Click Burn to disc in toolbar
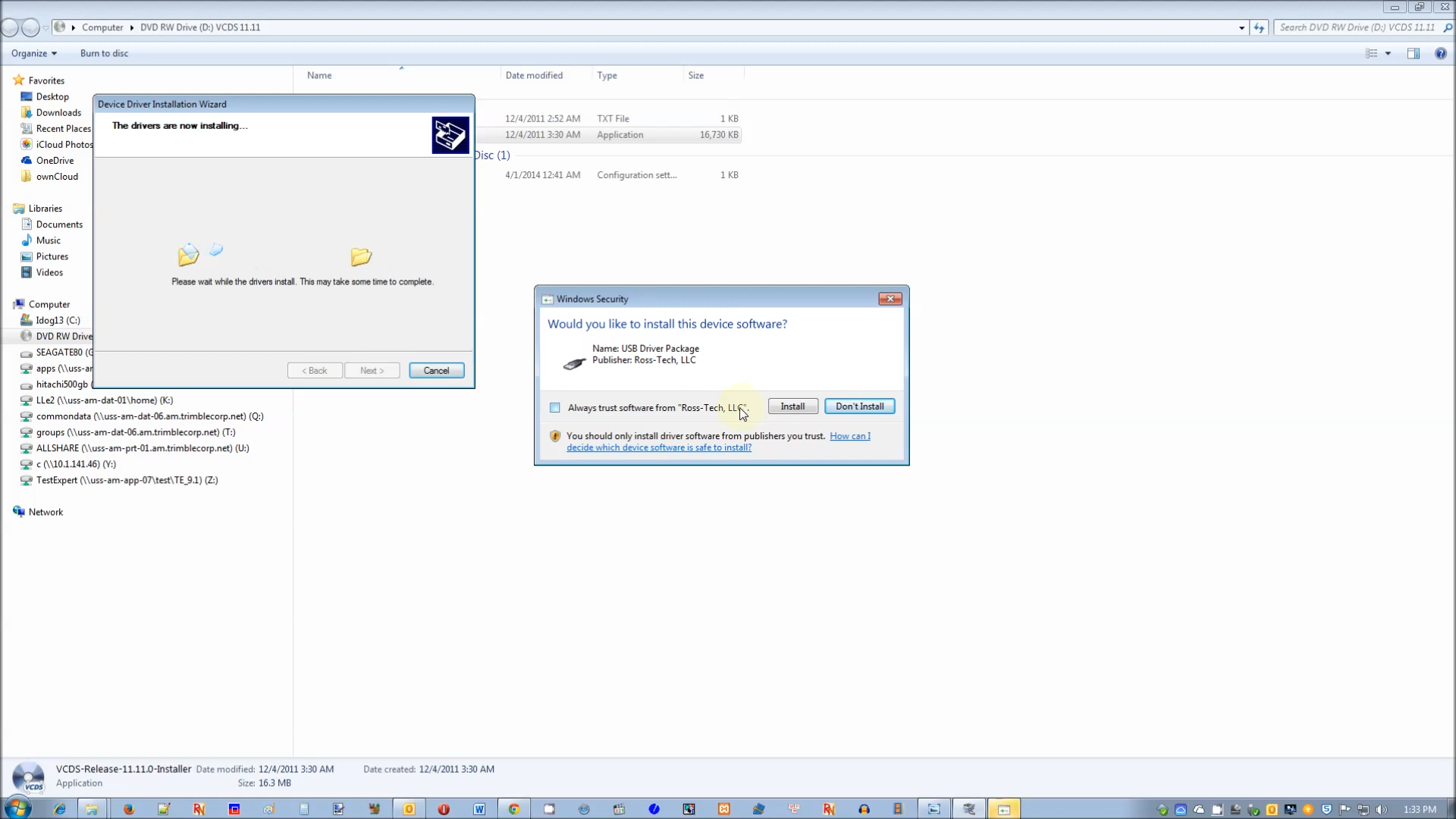1456x819 pixels. point(104,53)
